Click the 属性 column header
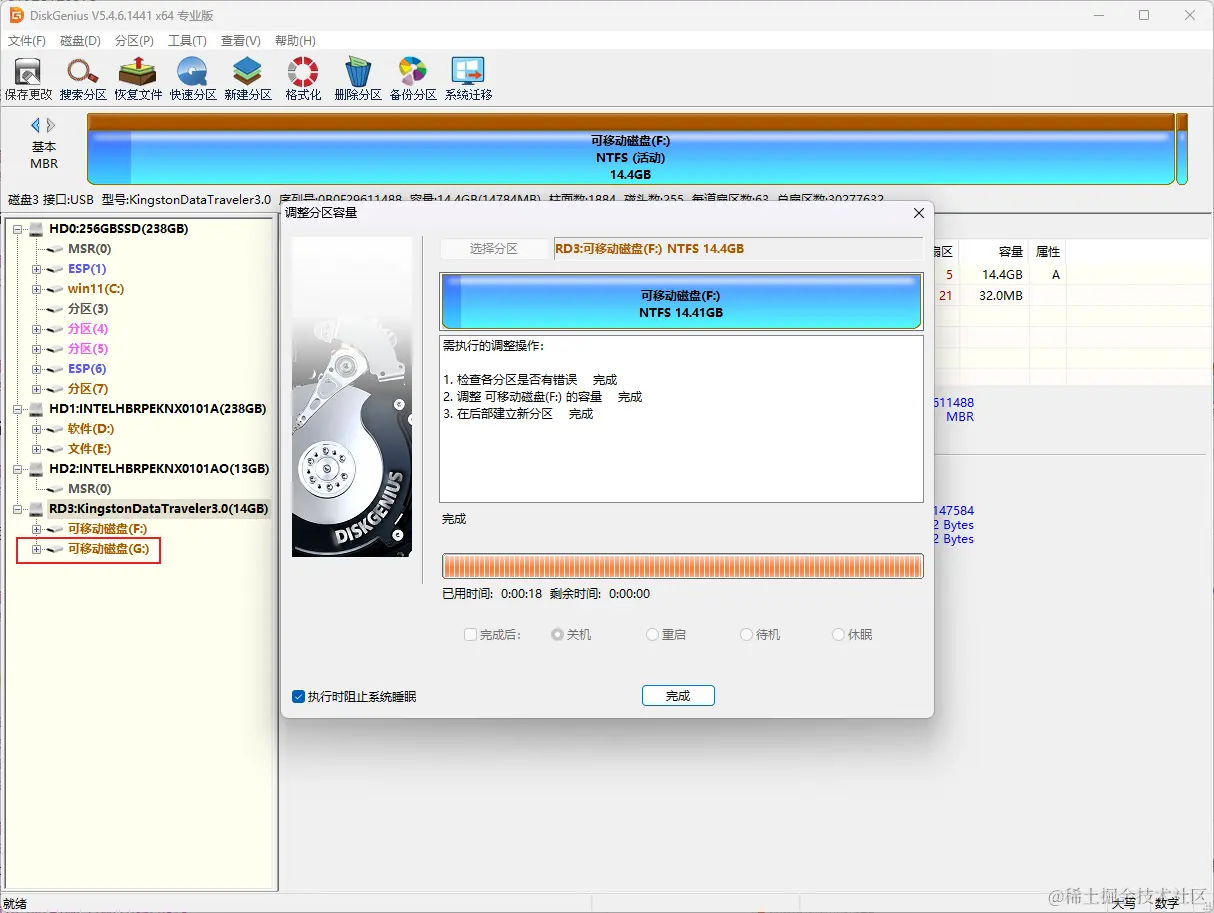This screenshot has width=1214, height=913. pos(1047,252)
